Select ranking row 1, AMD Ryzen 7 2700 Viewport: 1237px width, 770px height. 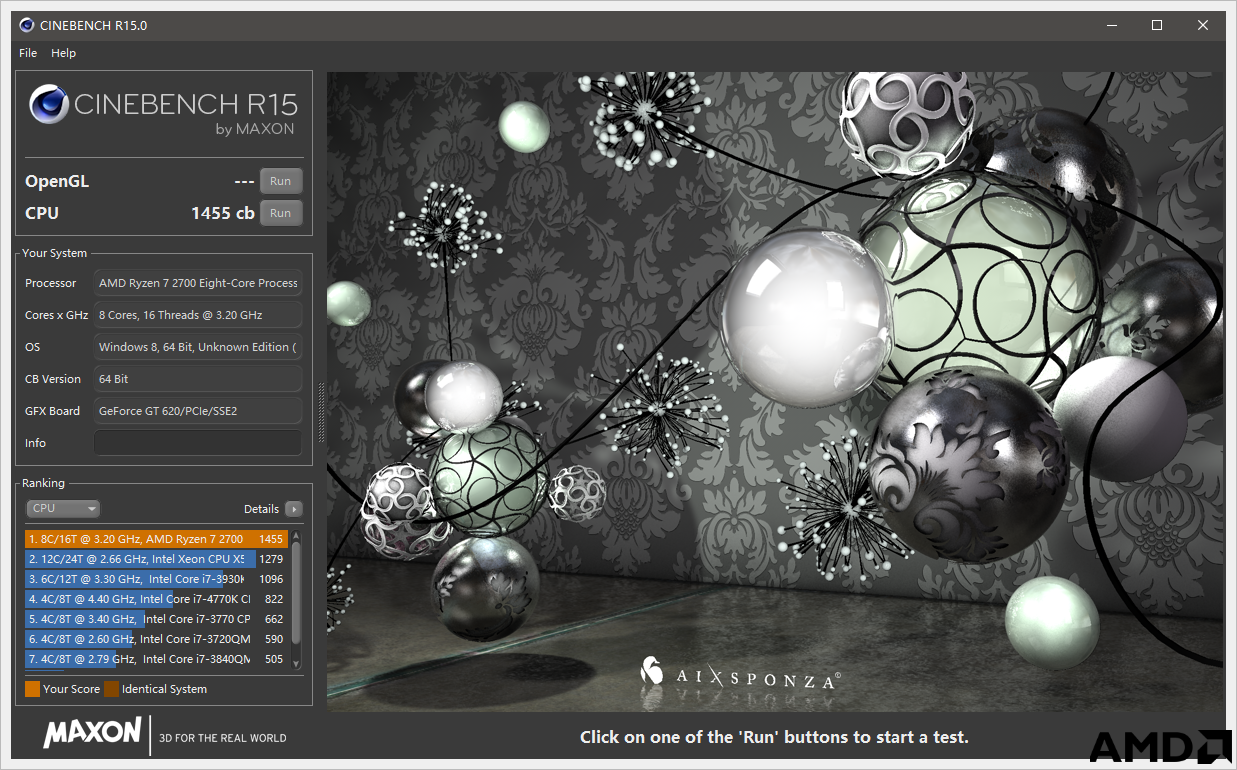point(156,539)
